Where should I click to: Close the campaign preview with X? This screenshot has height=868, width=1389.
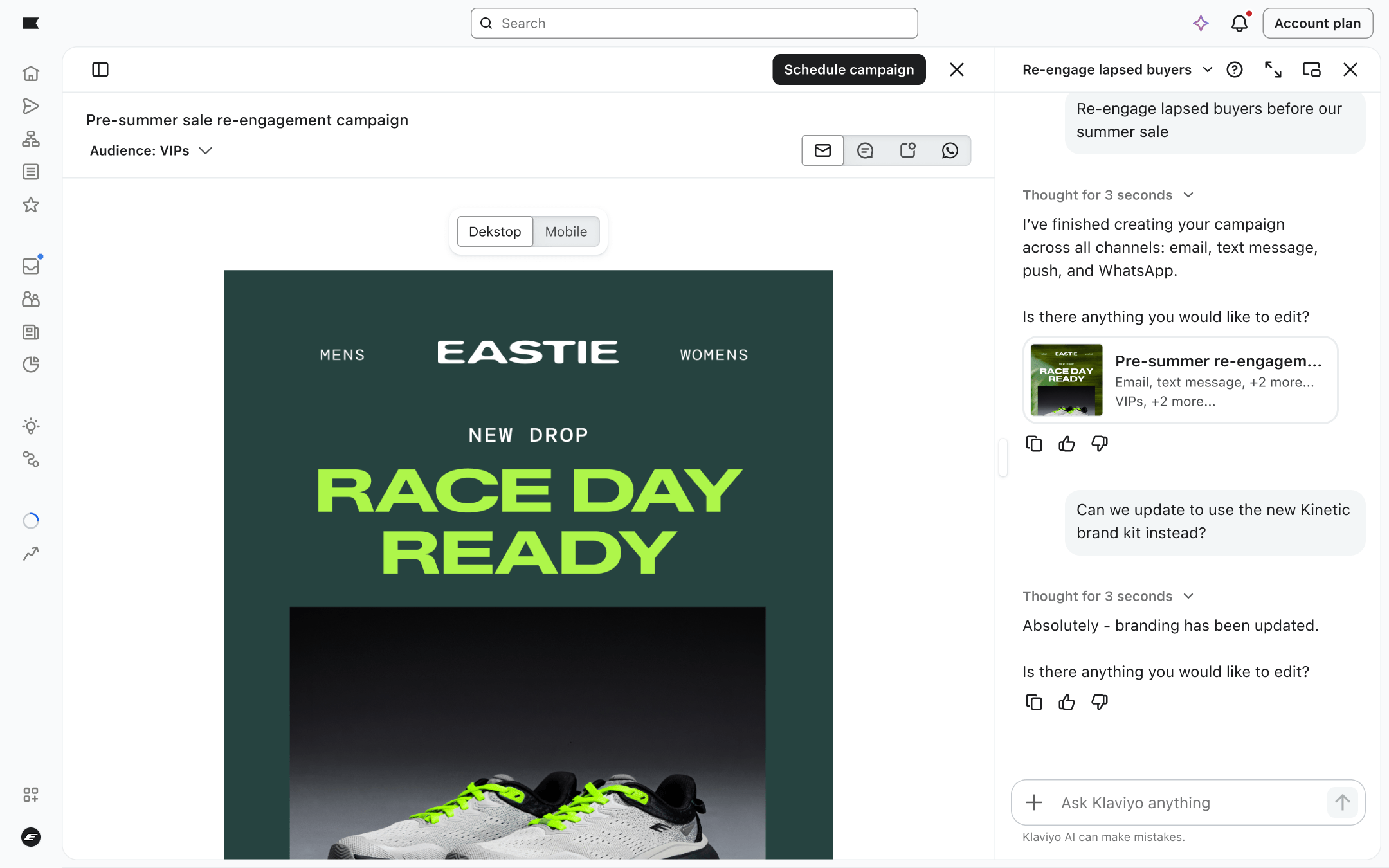[x=957, y=69]
